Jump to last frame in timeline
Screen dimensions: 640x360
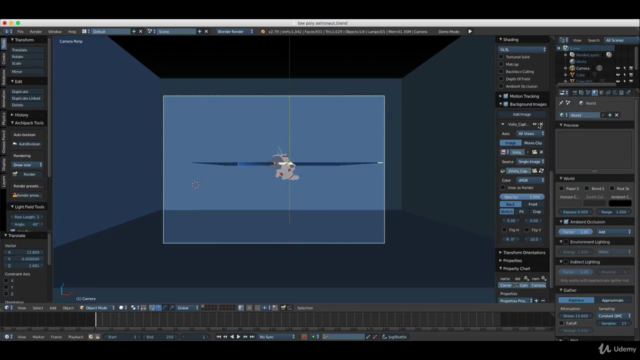pos(252,337)
